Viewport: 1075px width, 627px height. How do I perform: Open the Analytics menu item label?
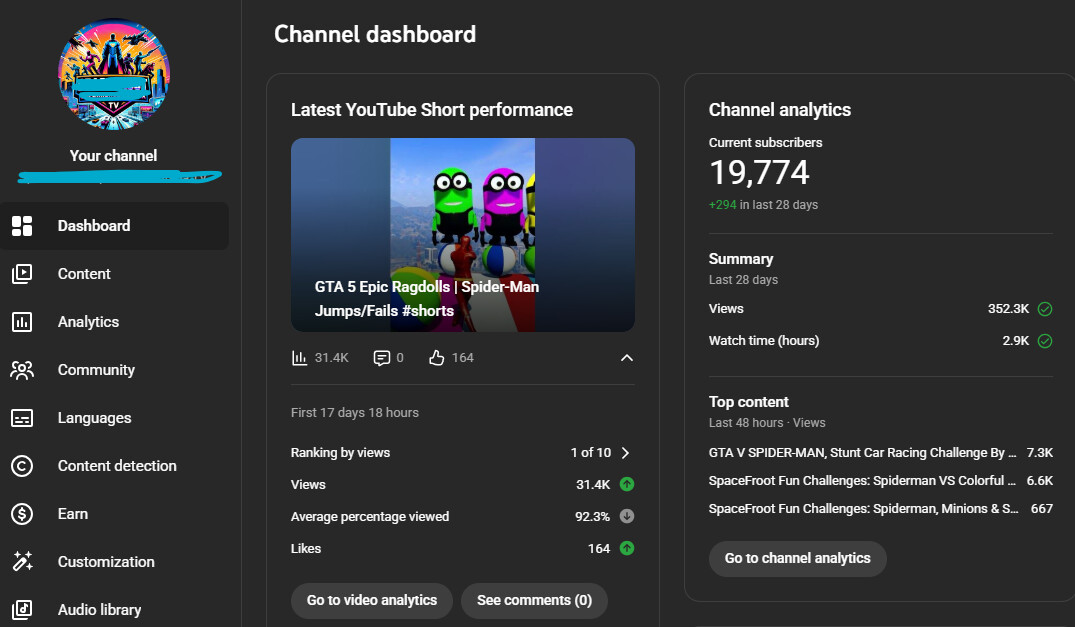[x=88, y=322]
